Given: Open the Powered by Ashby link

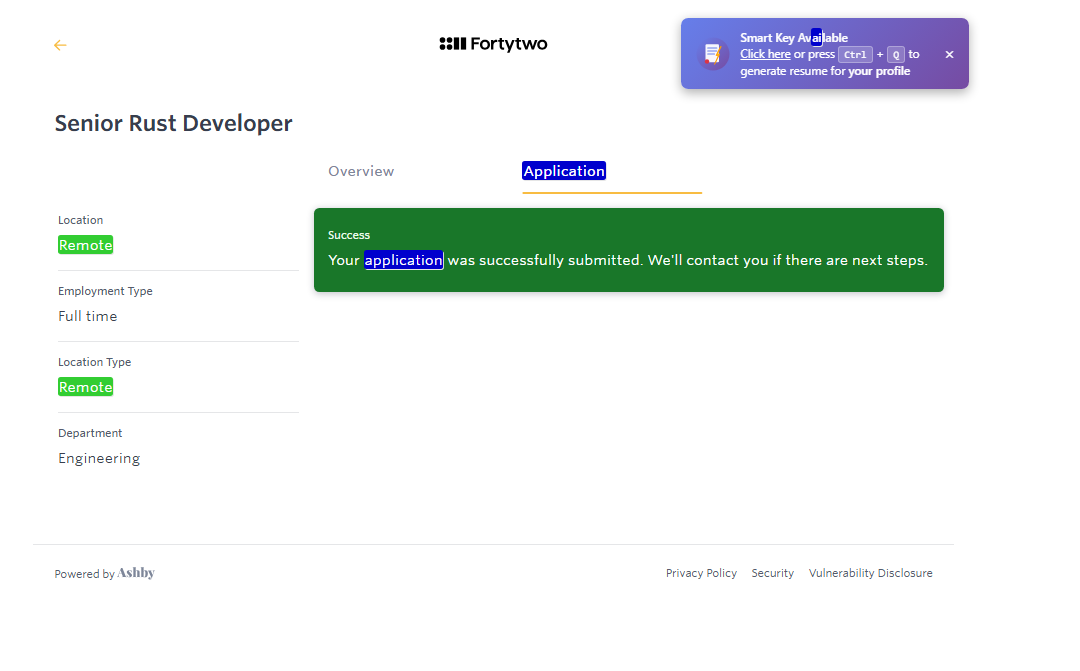Looking at the screenshot, I should 105,573.
